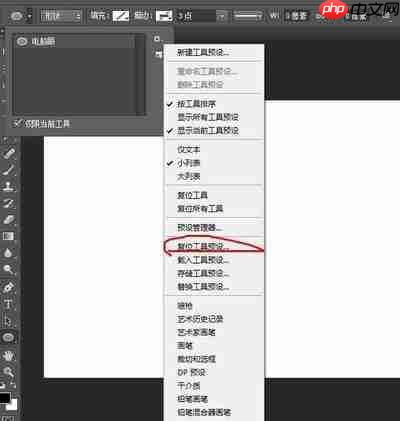Select the ellipse tool preset entry in list
Viewport: 400px width, 421px height.
[74, 41]
